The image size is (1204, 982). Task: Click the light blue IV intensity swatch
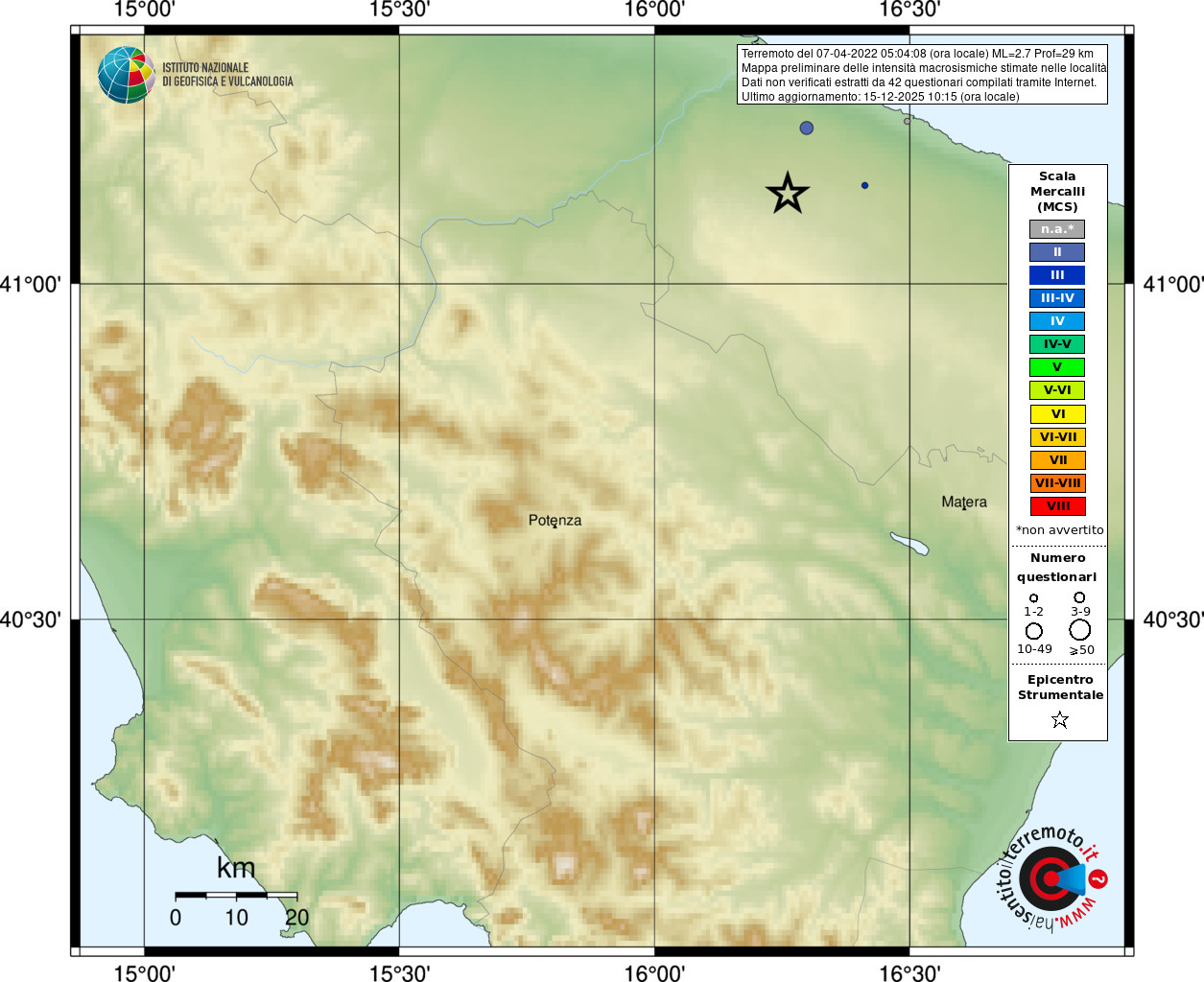coord(1057,321)
